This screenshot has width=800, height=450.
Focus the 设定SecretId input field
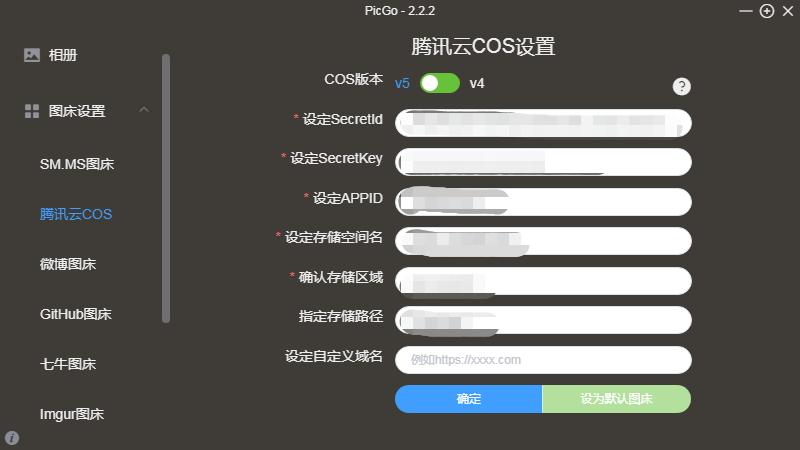543,122
